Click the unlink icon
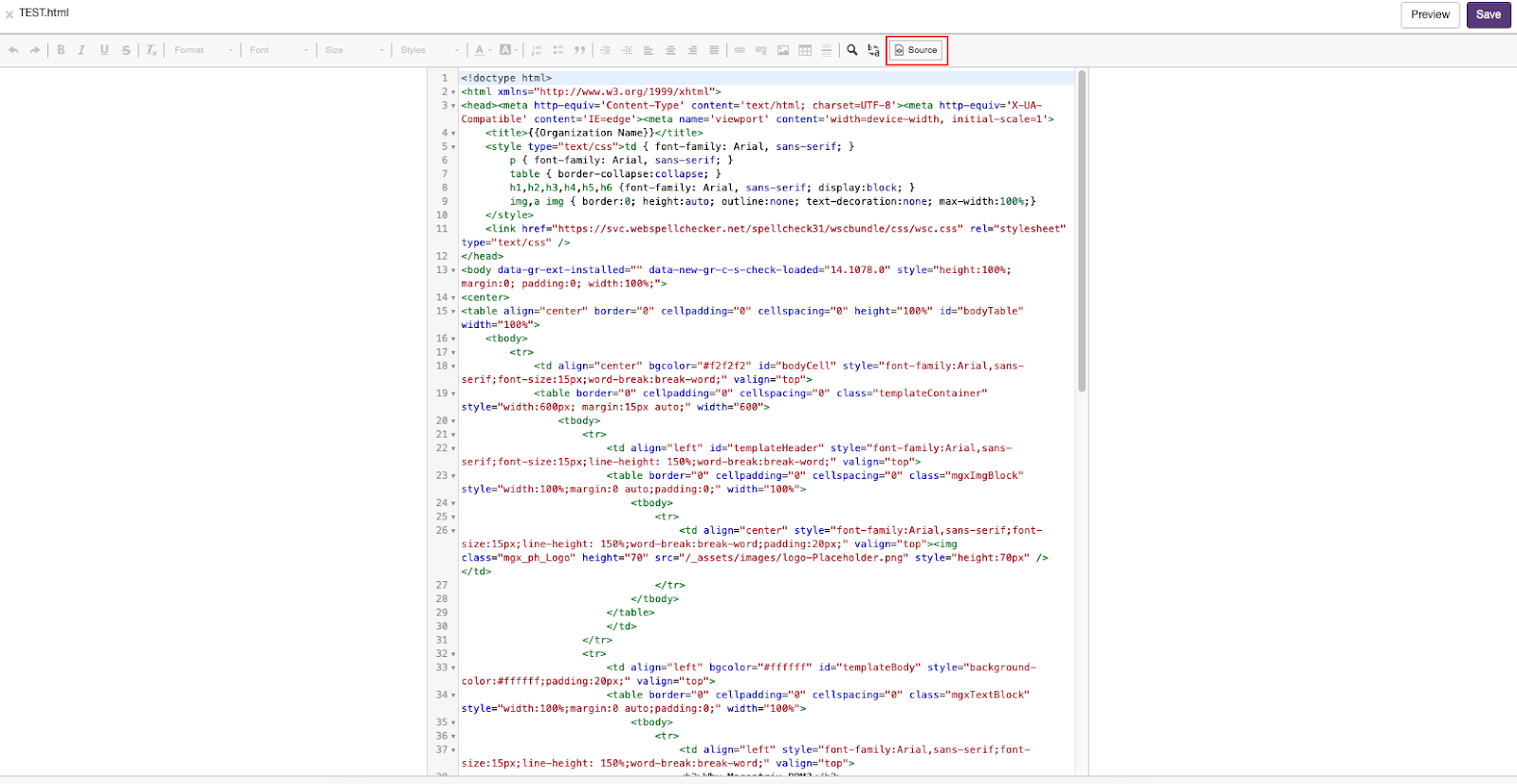This screenshot has height=784, width=1517. pyautogui.click(x=761, y=50)
